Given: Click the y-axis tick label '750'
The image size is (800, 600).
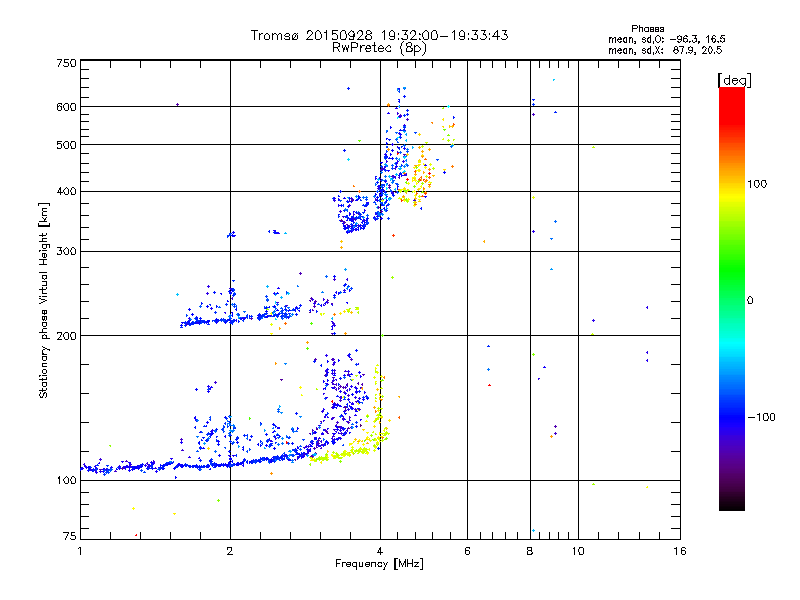Looking at the screenshot, I should coord(67,63).
